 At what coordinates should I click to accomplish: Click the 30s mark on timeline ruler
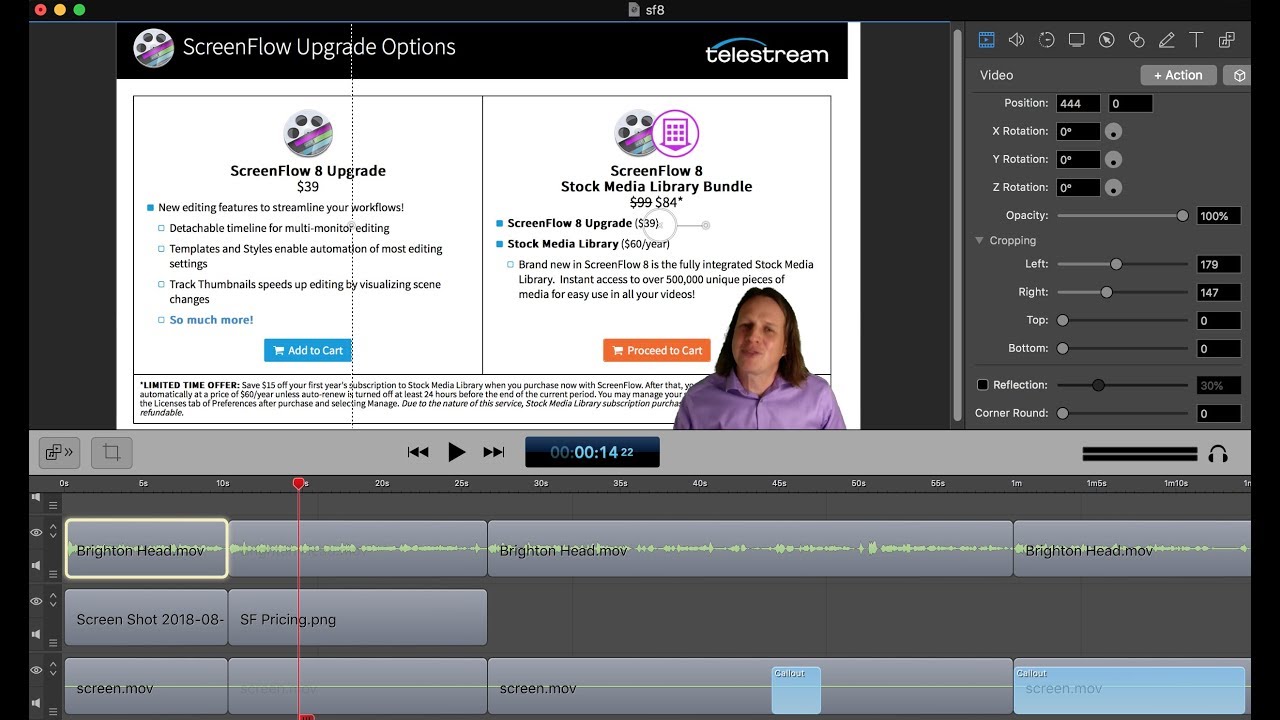point(540,484)
